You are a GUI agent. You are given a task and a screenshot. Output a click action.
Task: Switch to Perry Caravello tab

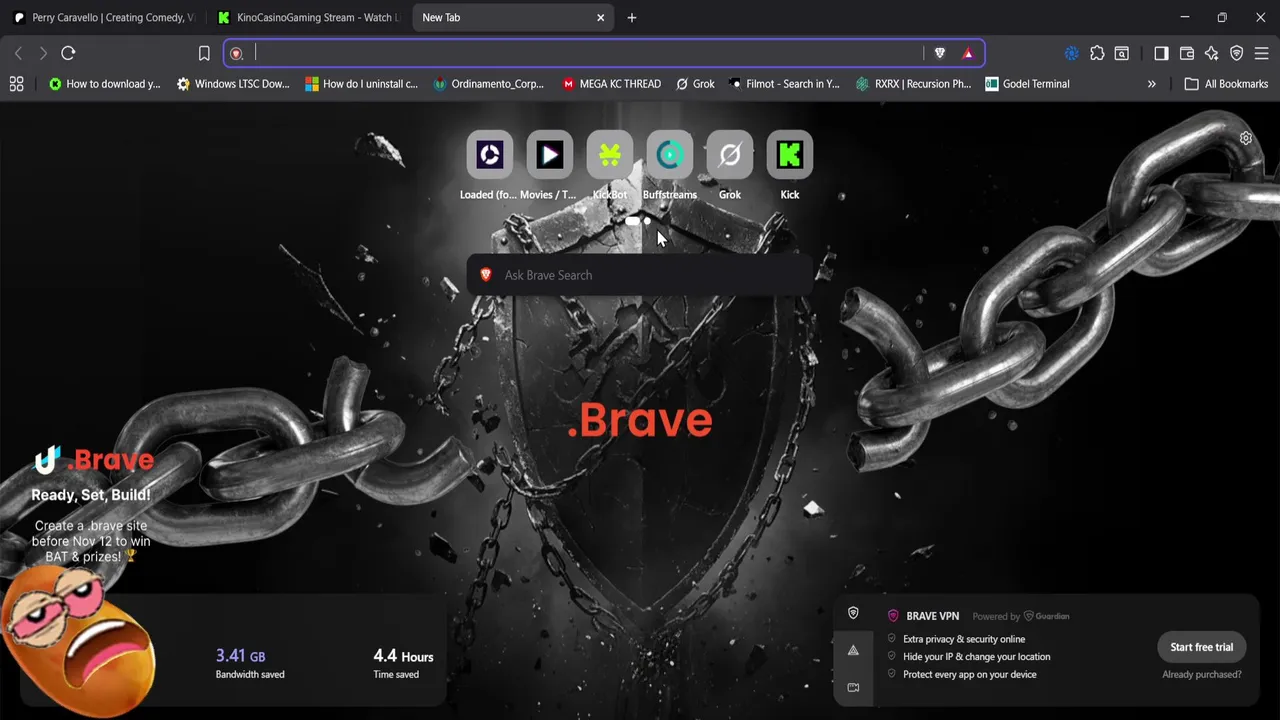pos(105,17)
